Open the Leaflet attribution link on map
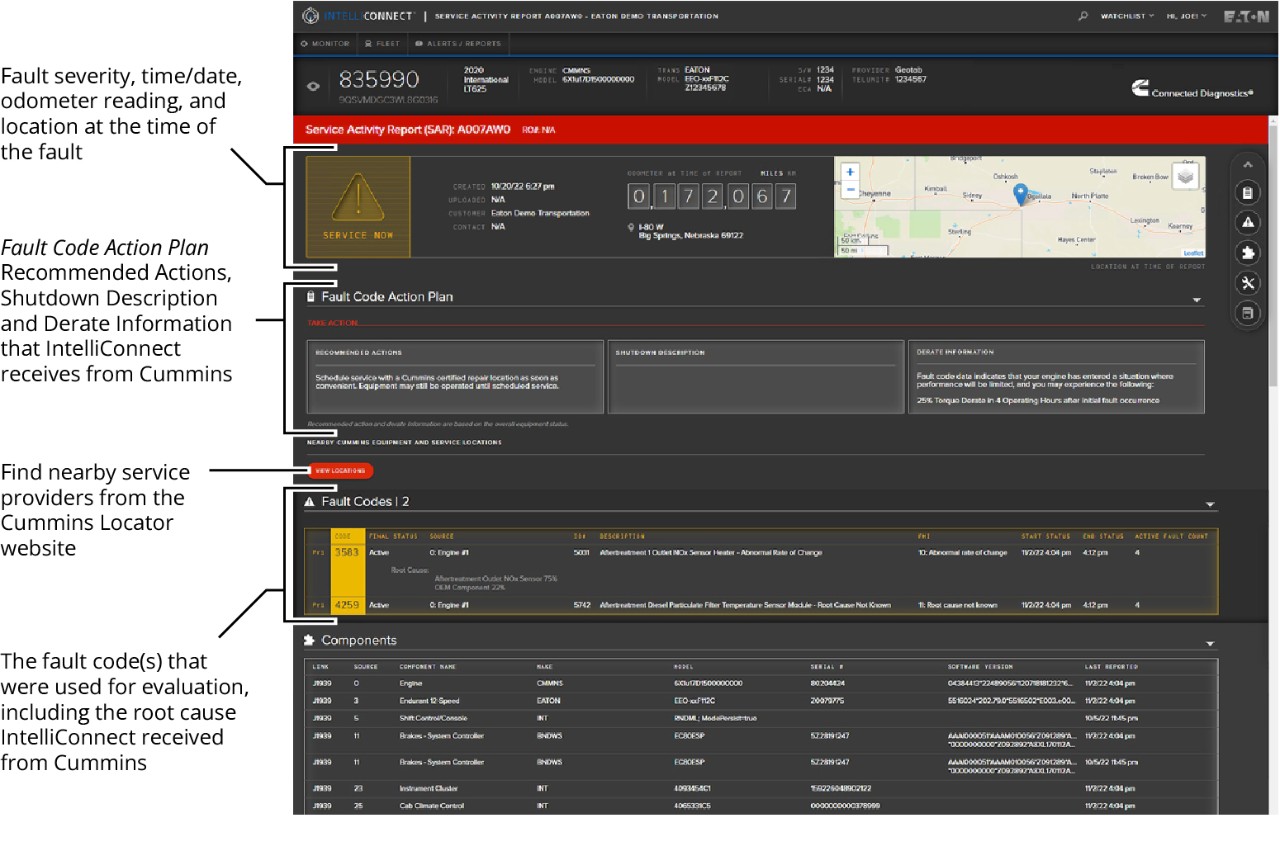Screen dimensions: 1280x851 click(1193, 253)
